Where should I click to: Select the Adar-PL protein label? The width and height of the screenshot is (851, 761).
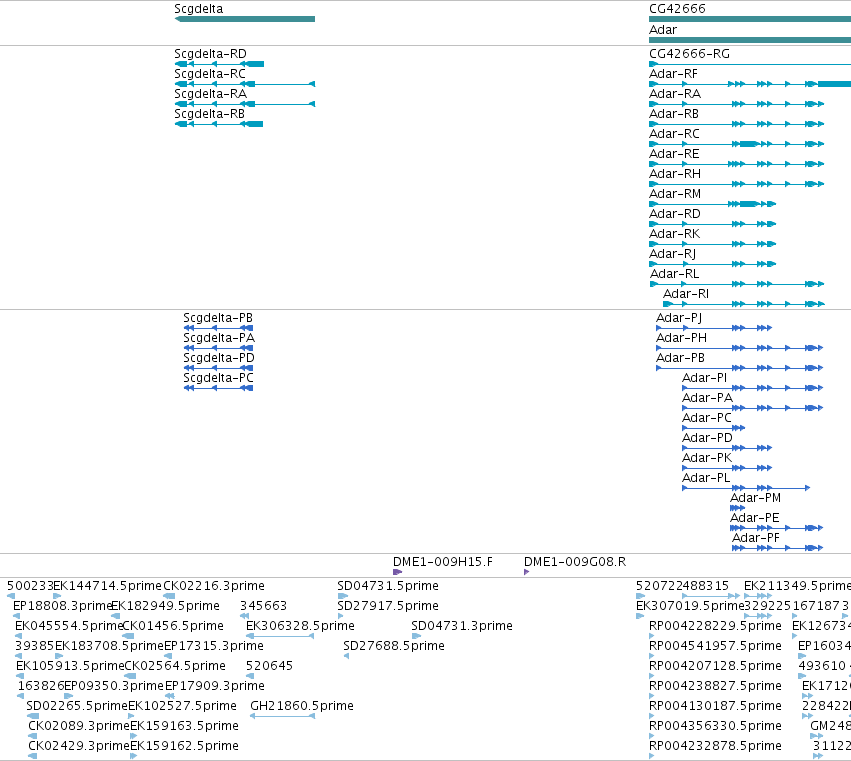[706, 479]
